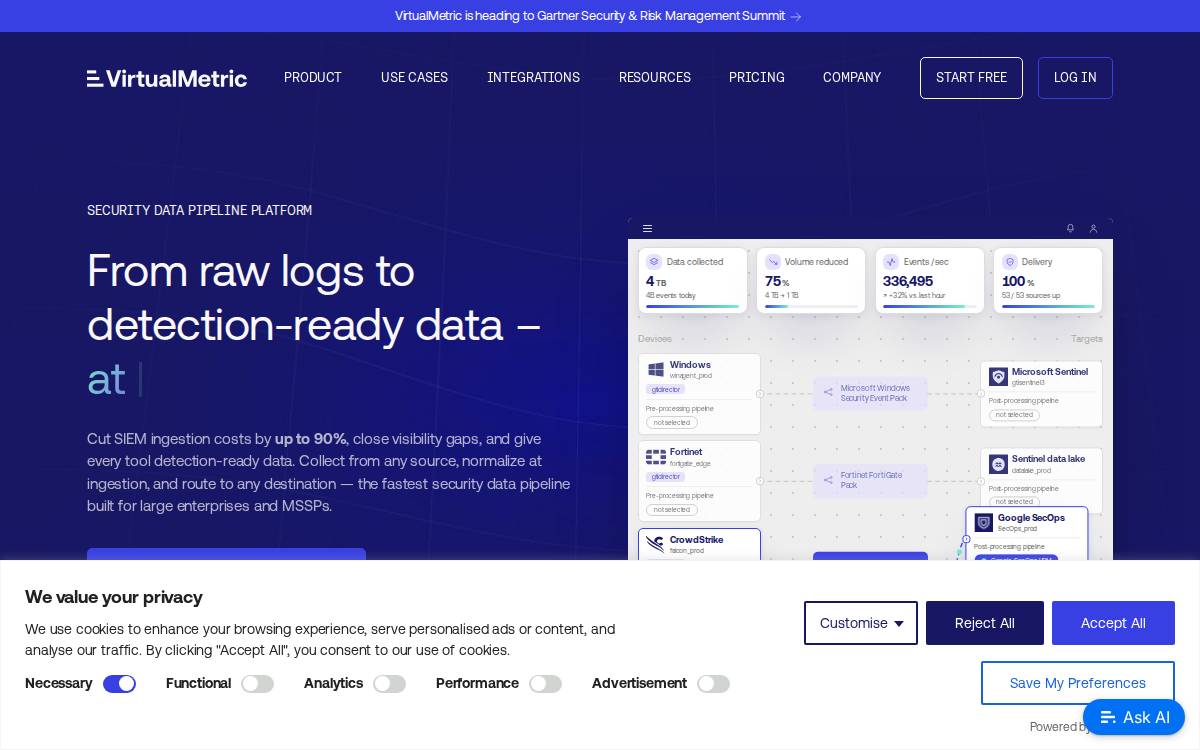Open Microsoft Sentinel post-processing 'not selected' selector
Screen dimensions: 1200x750
pyautogui.click(x=1014, y=415)
